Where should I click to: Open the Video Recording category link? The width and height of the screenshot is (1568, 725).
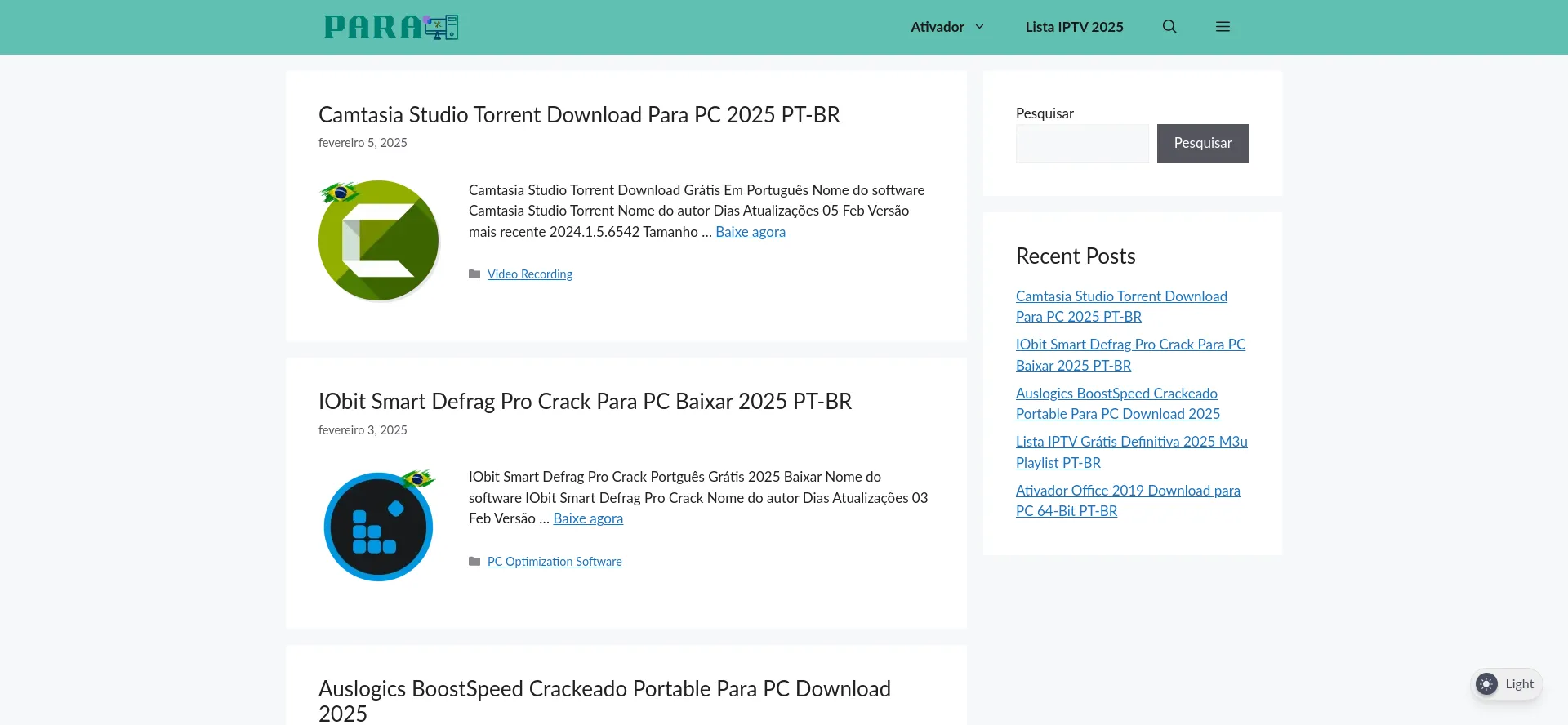coord(530,274)
